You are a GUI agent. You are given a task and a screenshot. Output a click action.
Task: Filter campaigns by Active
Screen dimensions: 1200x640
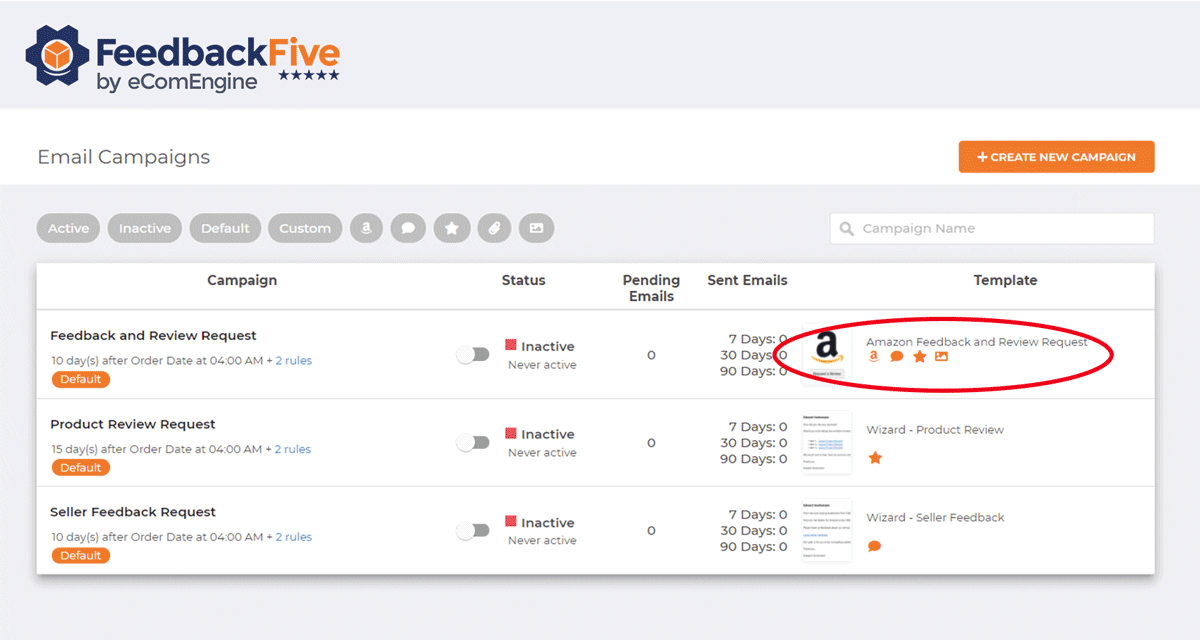click(x=69, y=228)
